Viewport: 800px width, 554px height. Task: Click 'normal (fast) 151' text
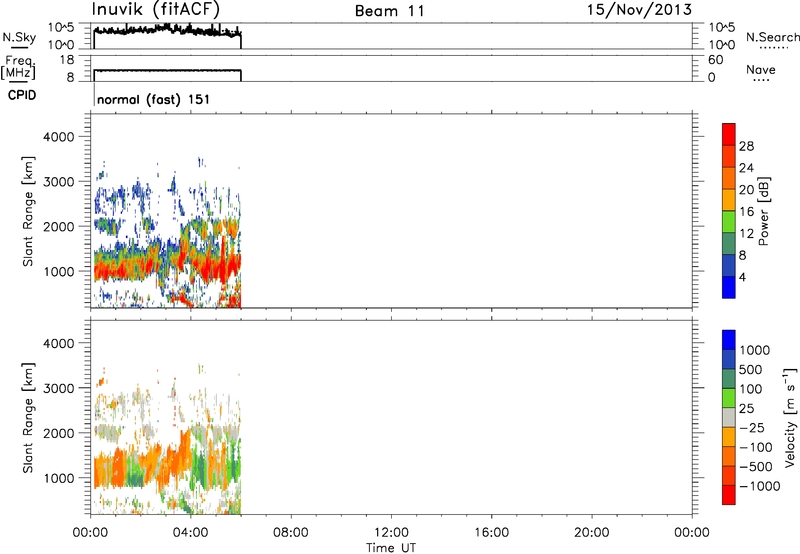(153, 99)
